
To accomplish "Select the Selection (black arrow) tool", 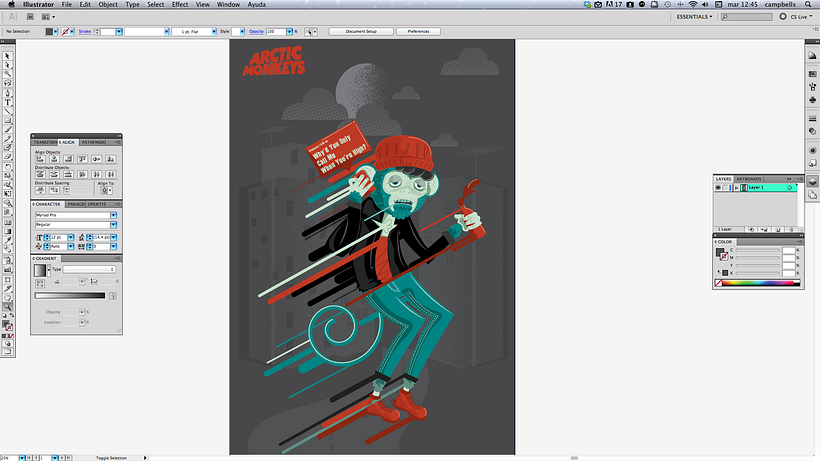I will coord(7,56).
